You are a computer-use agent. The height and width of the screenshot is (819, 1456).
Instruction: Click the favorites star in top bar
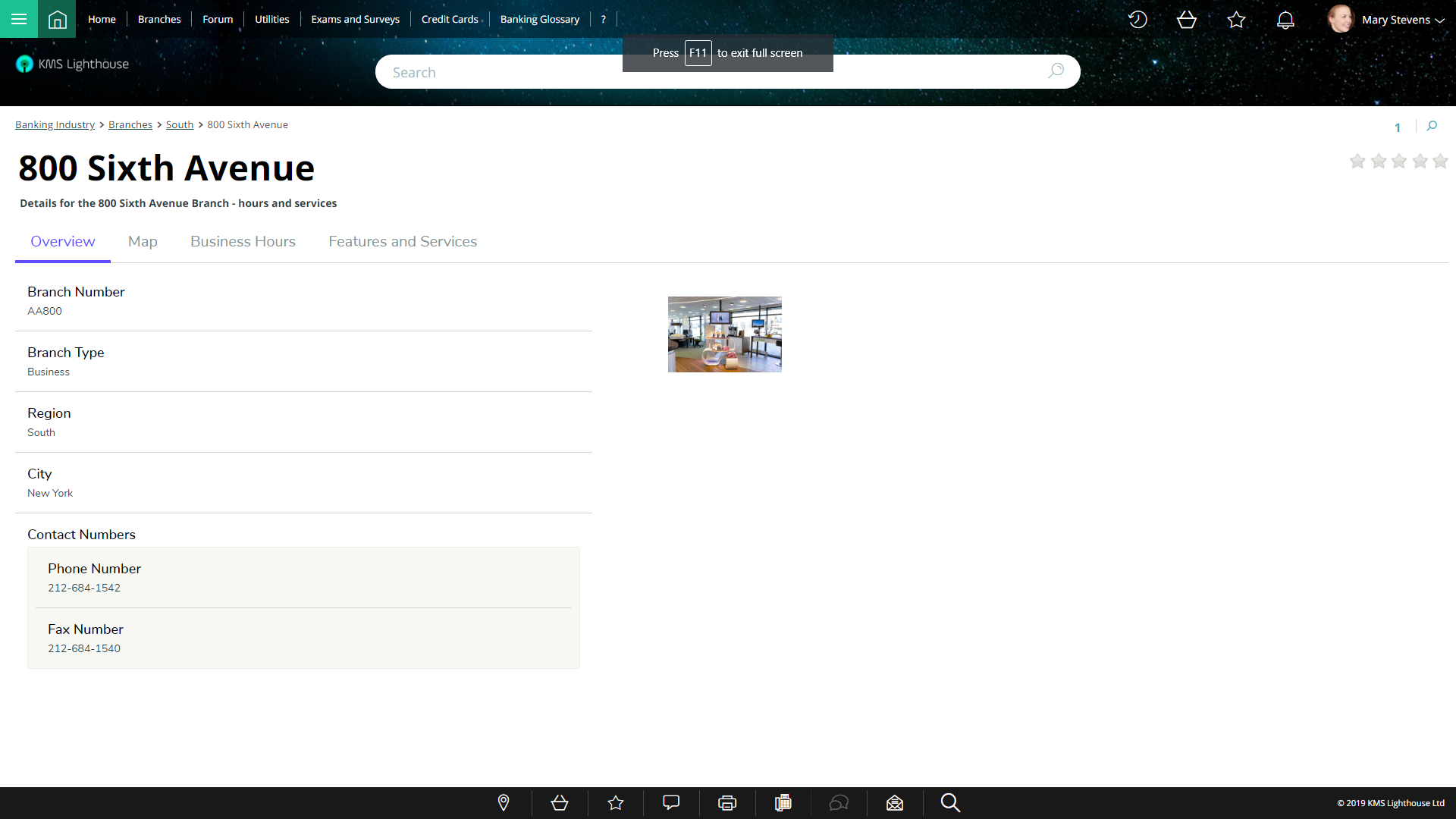tap(1236, 20)
